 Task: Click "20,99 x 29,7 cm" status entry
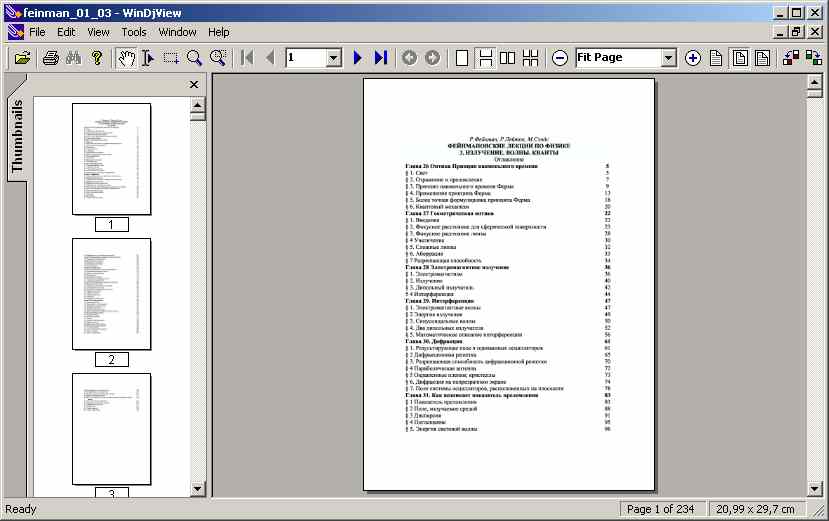(755, 509)
